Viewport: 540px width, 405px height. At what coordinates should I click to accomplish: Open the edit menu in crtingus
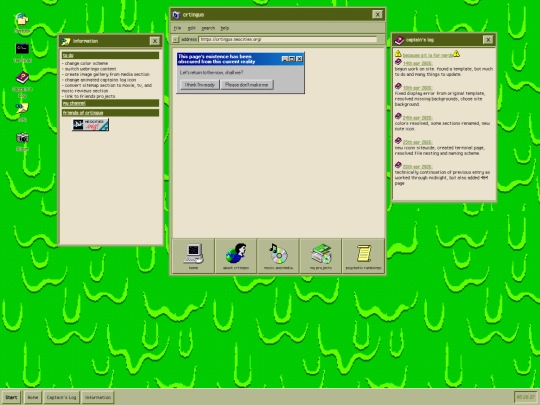(x=191, y=28)
